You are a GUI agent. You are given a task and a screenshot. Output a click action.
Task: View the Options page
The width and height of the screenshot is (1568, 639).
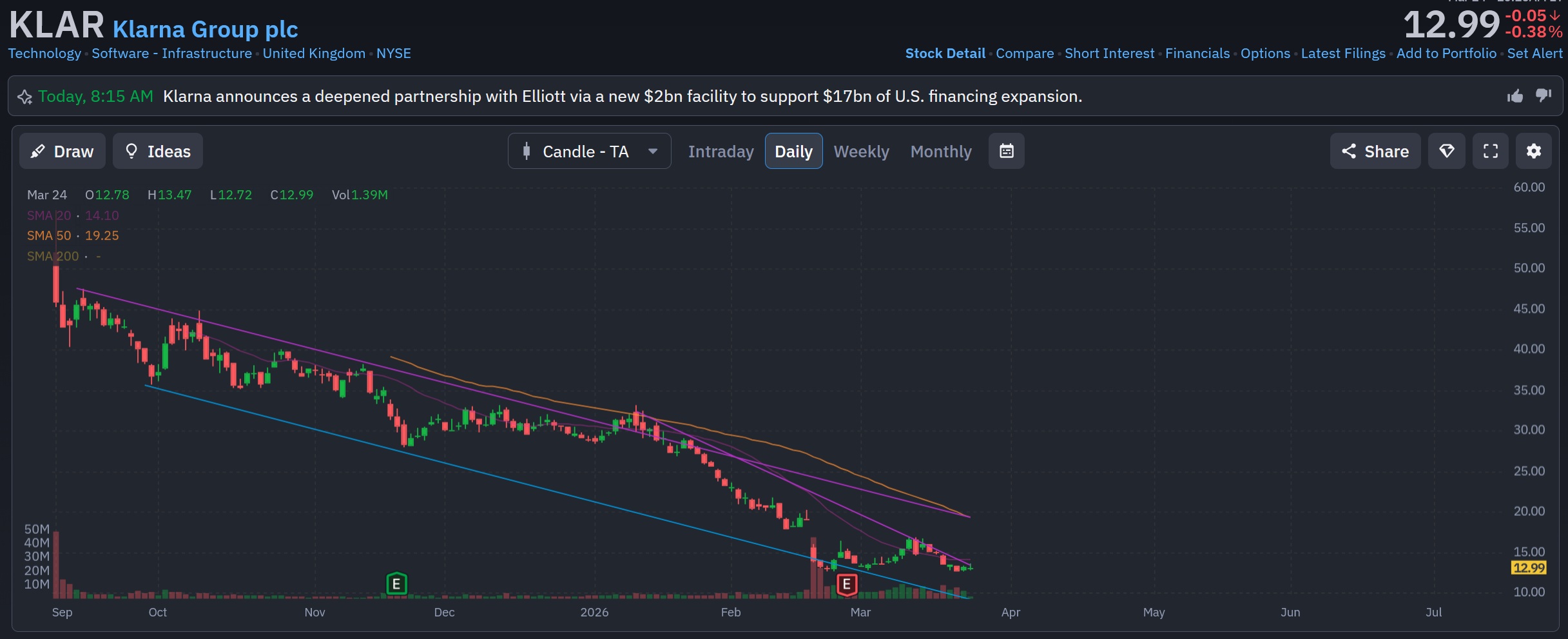pos(1265,54)
